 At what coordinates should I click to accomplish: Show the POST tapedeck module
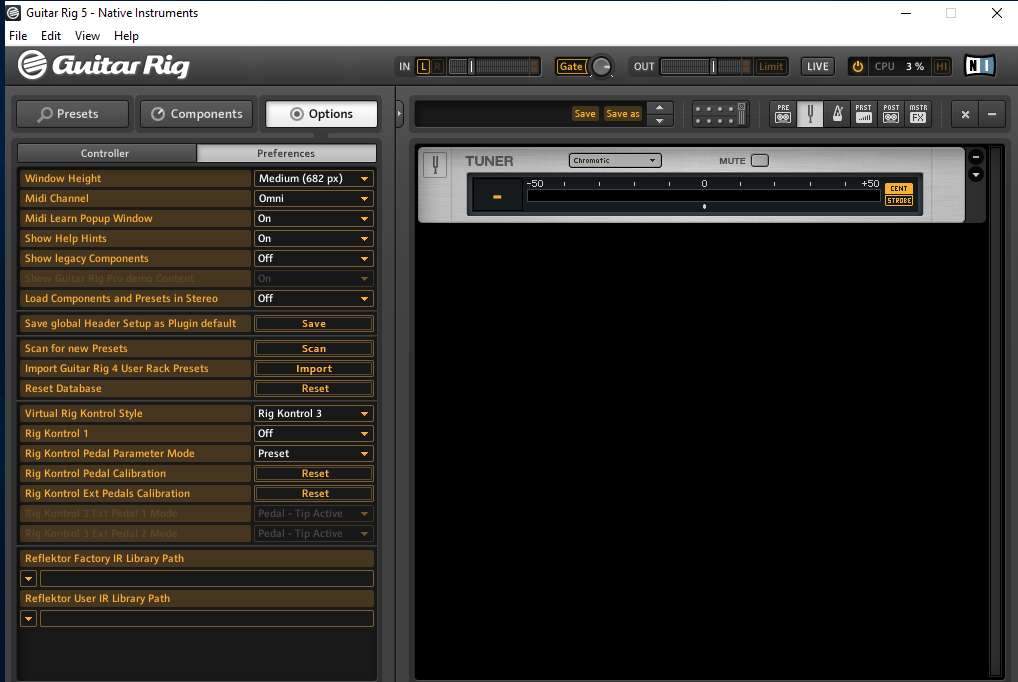(x=890, y=114)
